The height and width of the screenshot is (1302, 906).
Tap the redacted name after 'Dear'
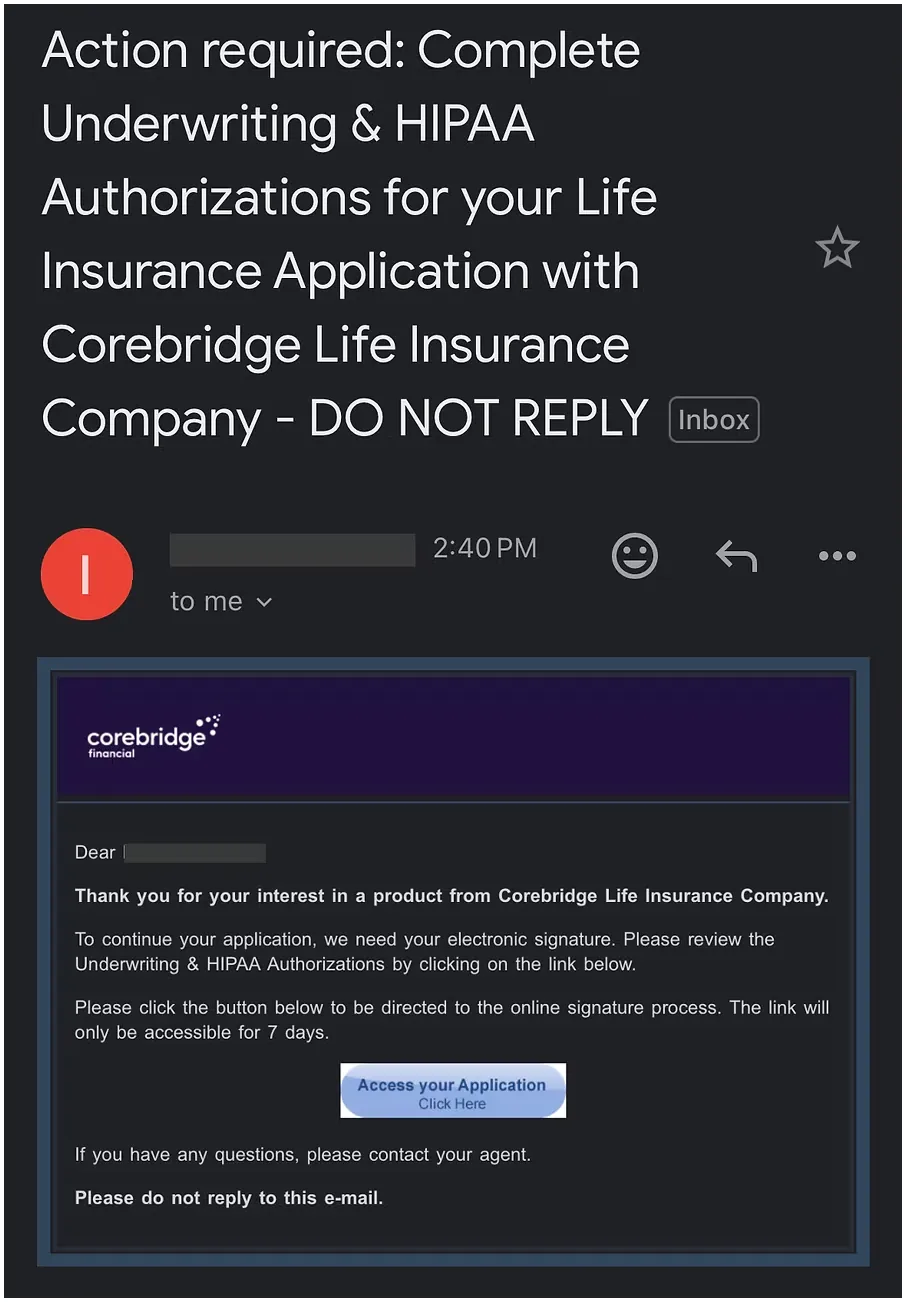pos(195,853)
